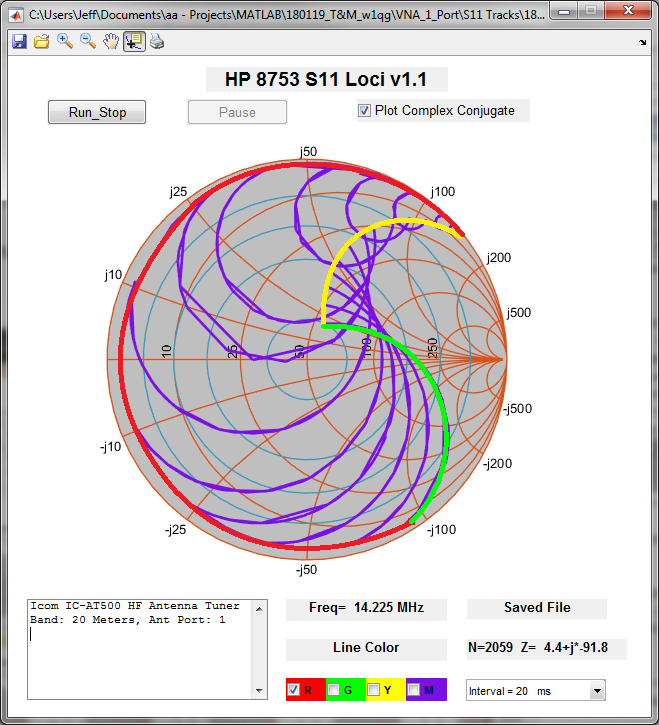Enable the green G line color checkbox
The width and height of the screenshot is (659, 725).
[x=333, y=690]
